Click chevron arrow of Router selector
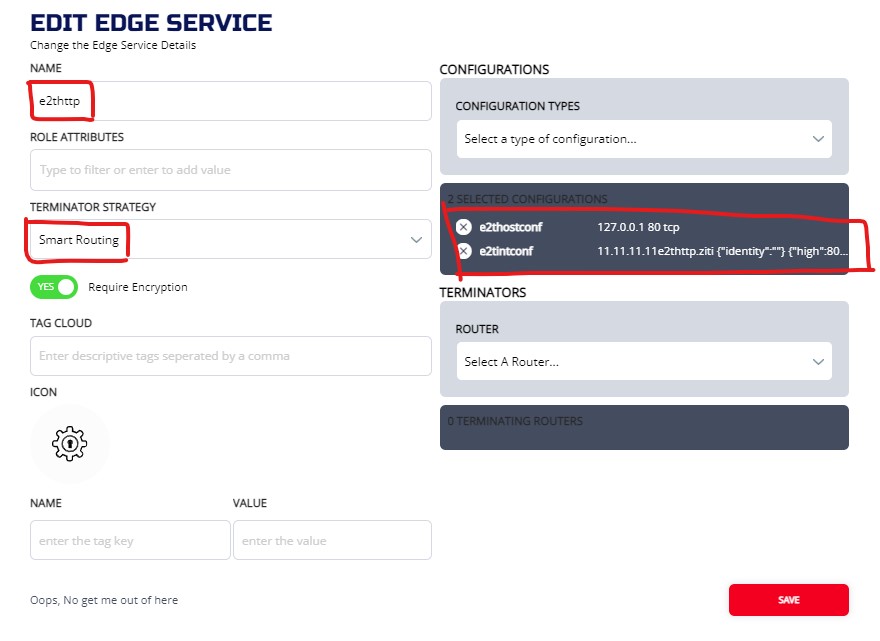This screenshot has width=880, height=641. tap(818, 362)
